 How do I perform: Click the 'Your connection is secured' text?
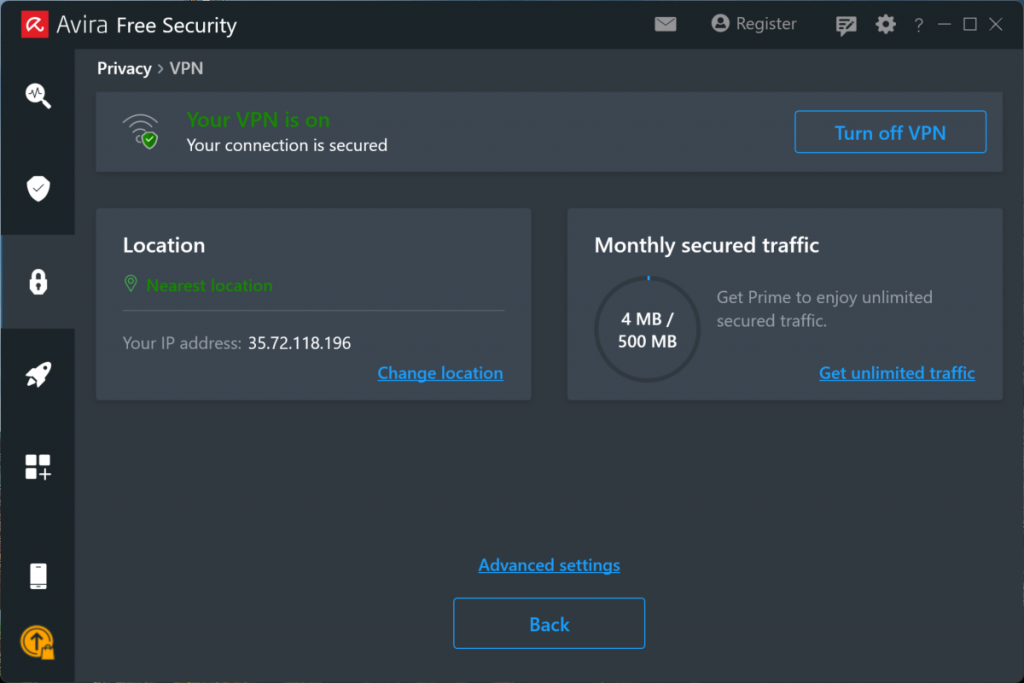pos(287,145)
